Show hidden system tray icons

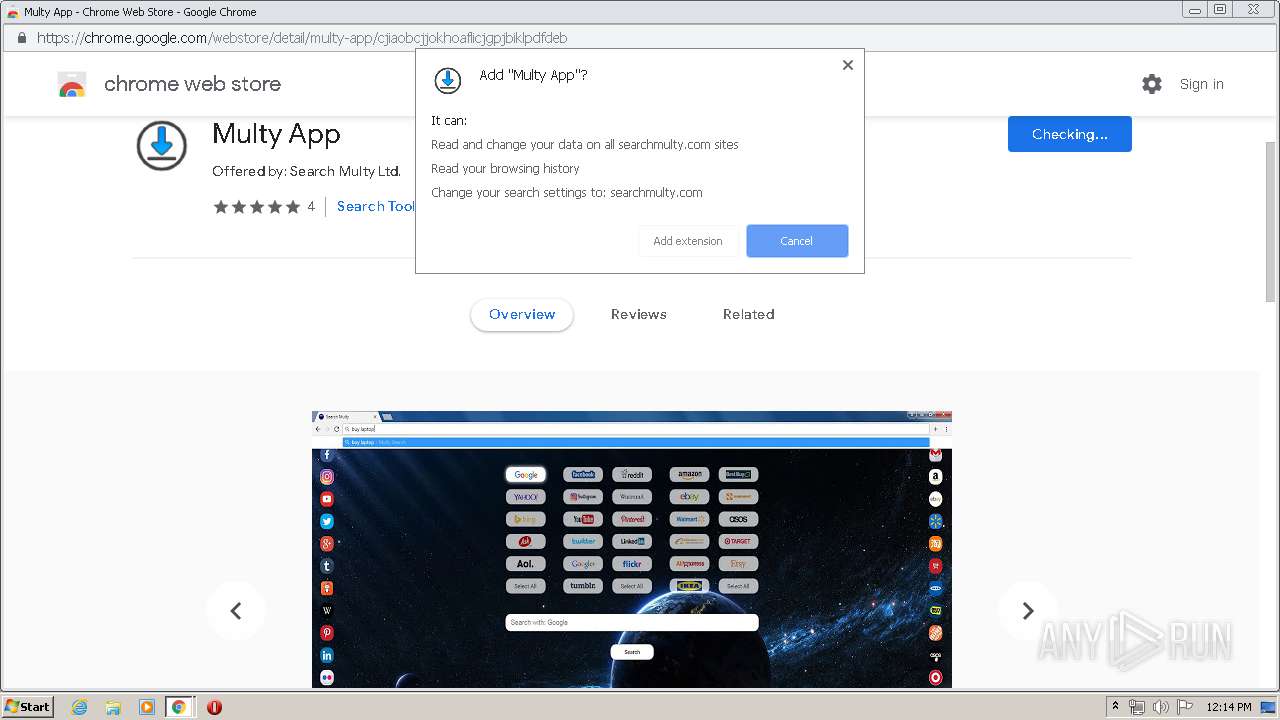point(1115,707)
